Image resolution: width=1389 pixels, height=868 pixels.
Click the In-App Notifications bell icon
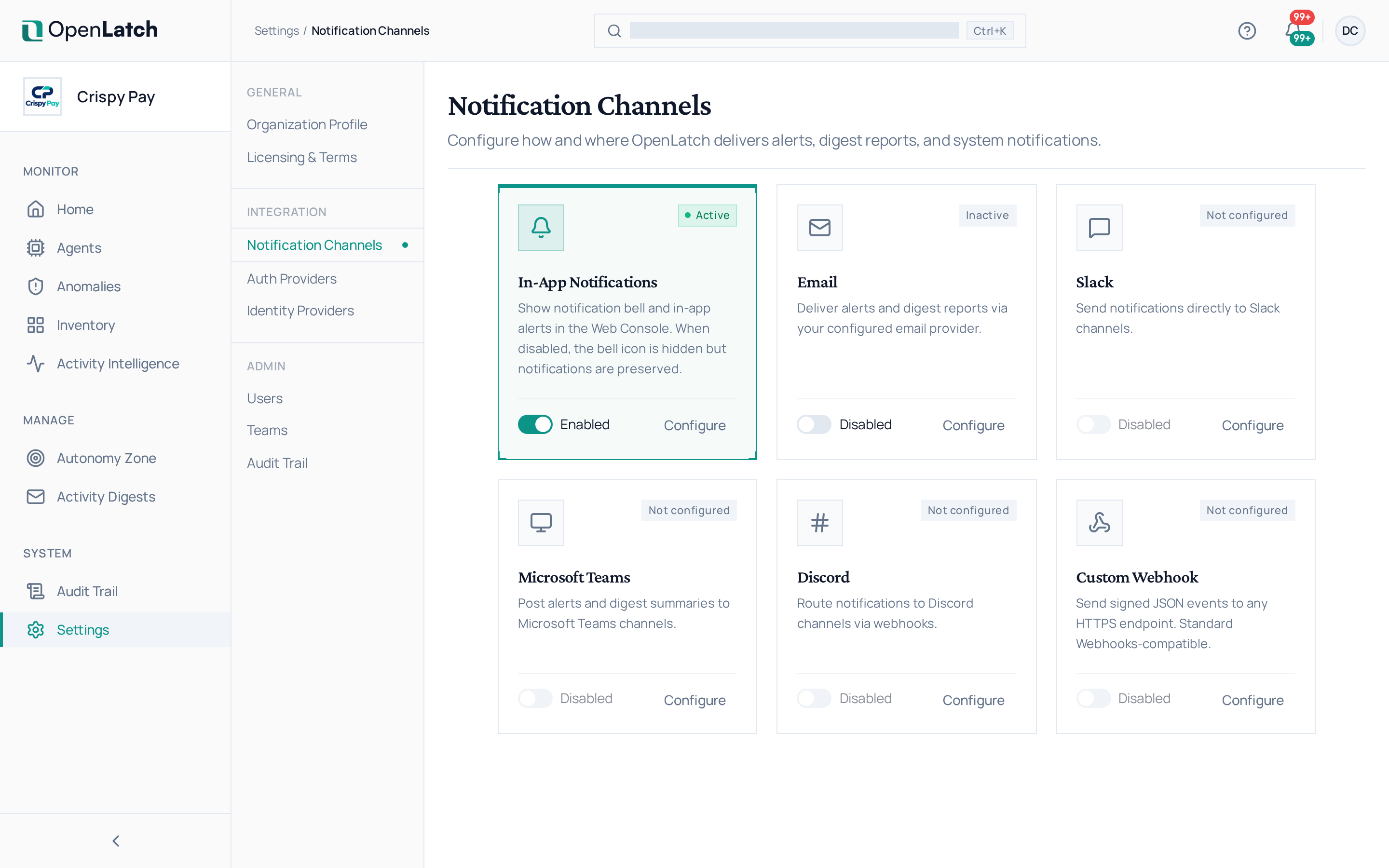click(x=541, y=227)
